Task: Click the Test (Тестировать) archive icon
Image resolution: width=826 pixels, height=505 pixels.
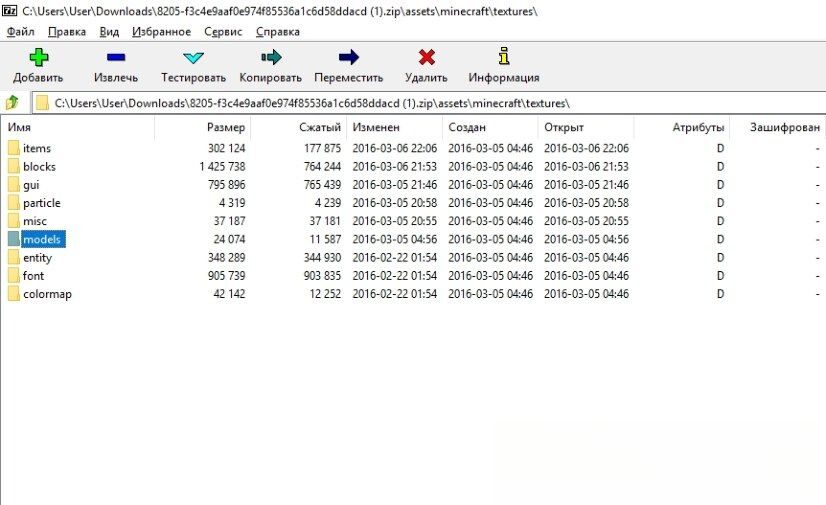Action: pos(193,57)
